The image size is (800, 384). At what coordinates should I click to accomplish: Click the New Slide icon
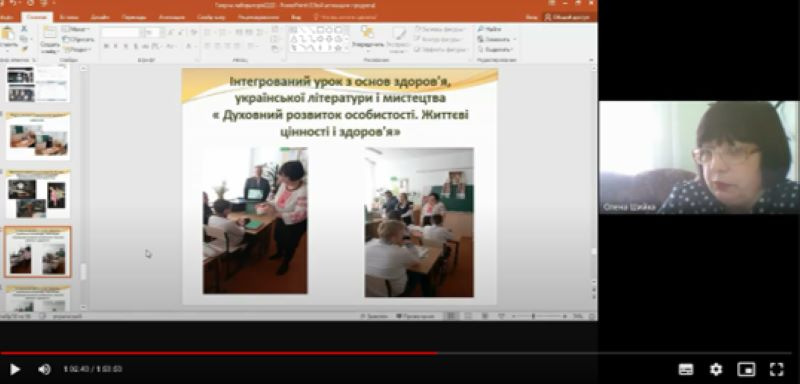point(49,39)
